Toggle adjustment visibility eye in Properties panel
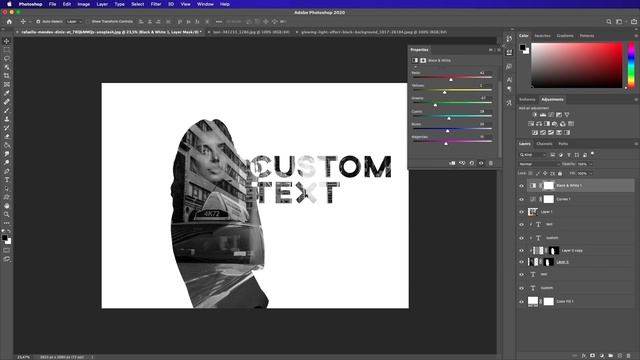640x360 pixels. pyautogui.click(x=481, y=163)
